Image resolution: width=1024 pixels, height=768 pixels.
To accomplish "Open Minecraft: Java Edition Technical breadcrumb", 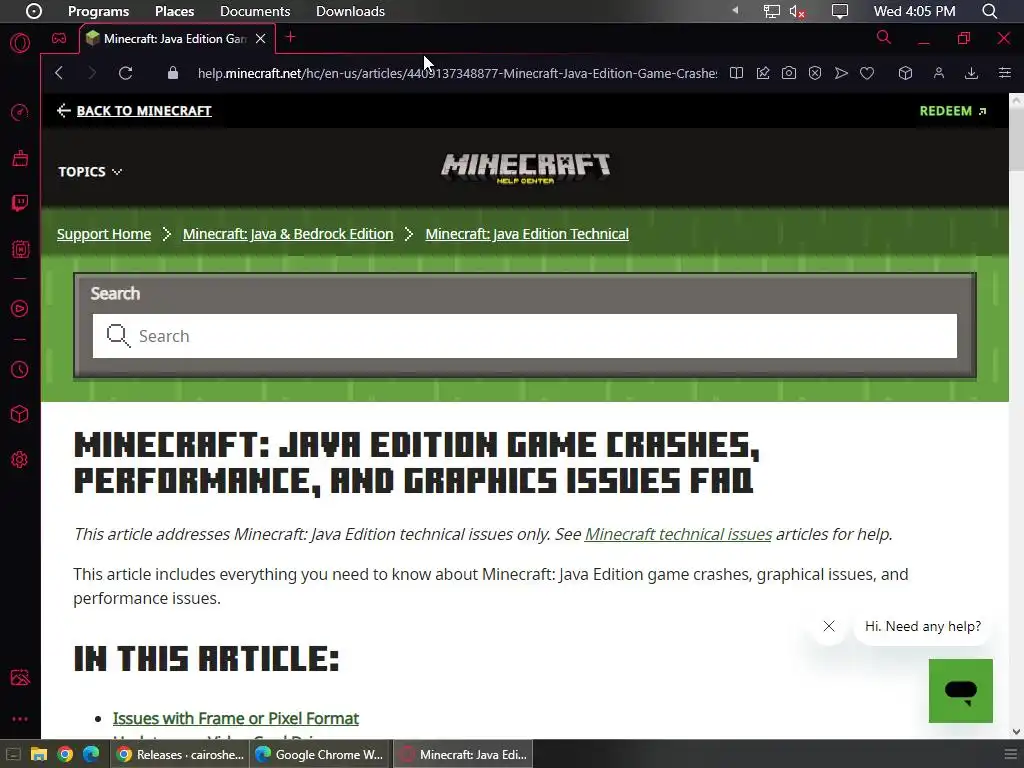I will (x=527, y=234).
